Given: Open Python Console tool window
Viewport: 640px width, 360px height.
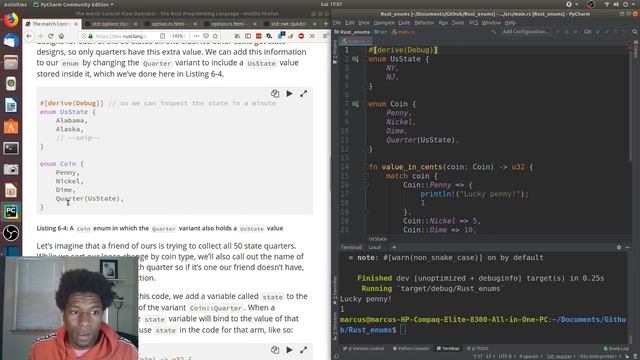Looking at the screenshot, I should point(411,348).
